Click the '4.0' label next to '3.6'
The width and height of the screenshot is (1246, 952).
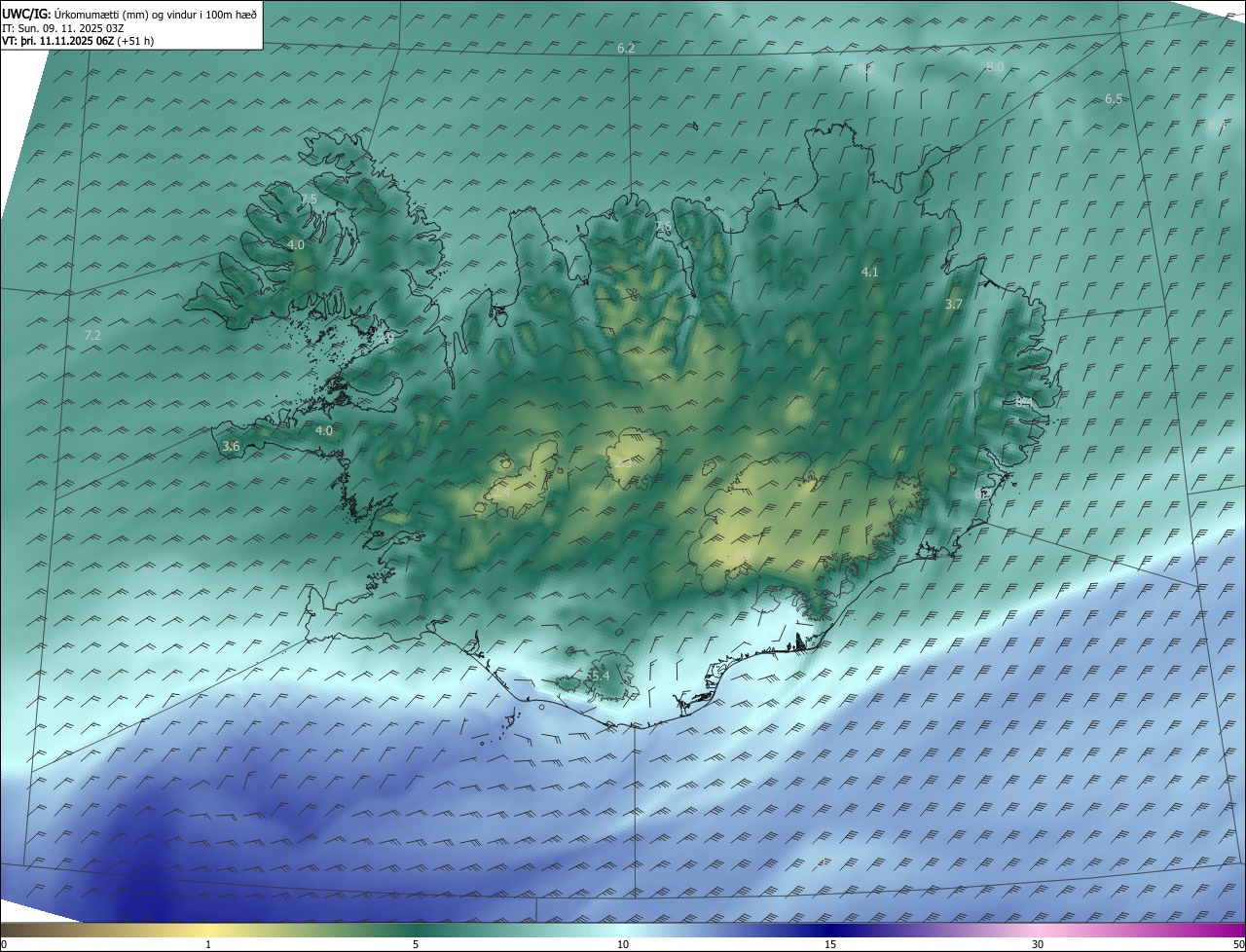coord(324,430)
